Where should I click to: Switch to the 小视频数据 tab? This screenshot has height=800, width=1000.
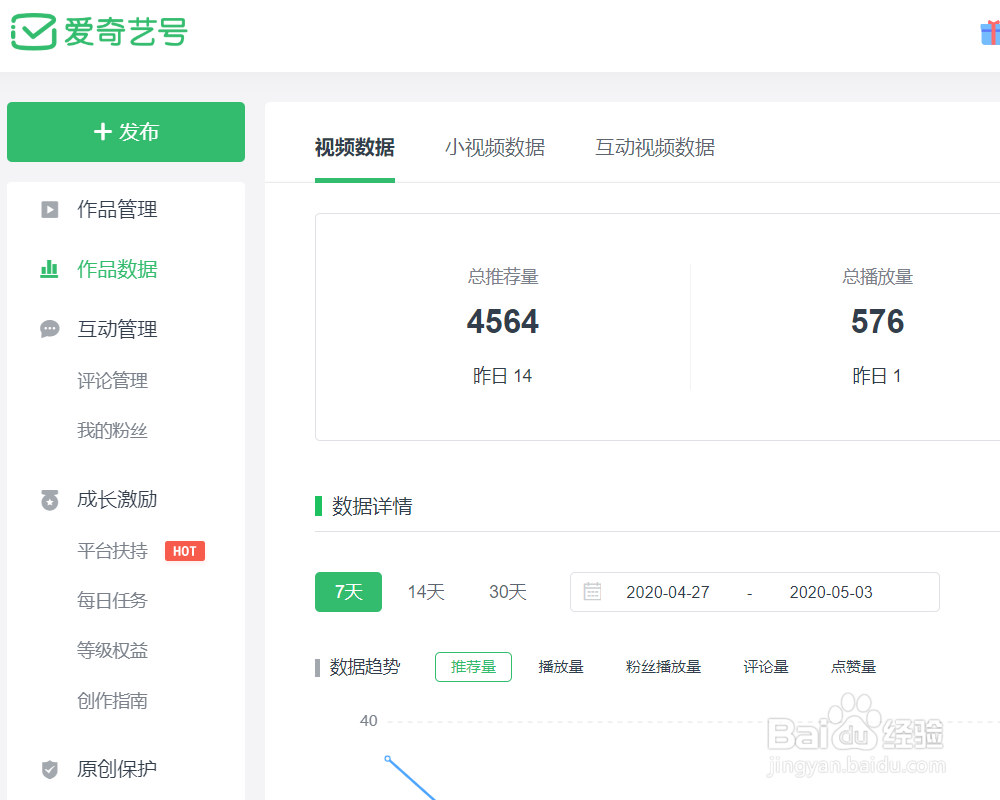(494, 147)
